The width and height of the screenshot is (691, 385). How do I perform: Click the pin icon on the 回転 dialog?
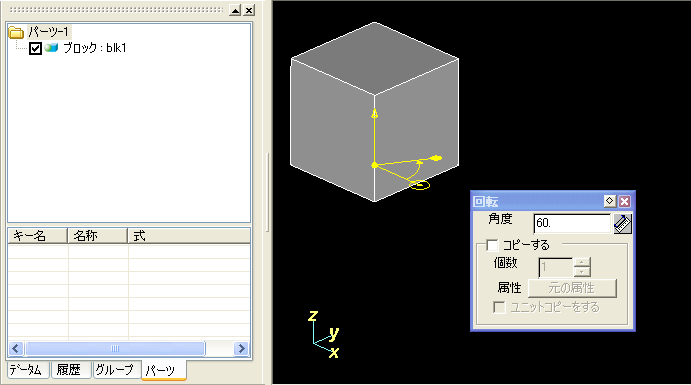point(609,201)
